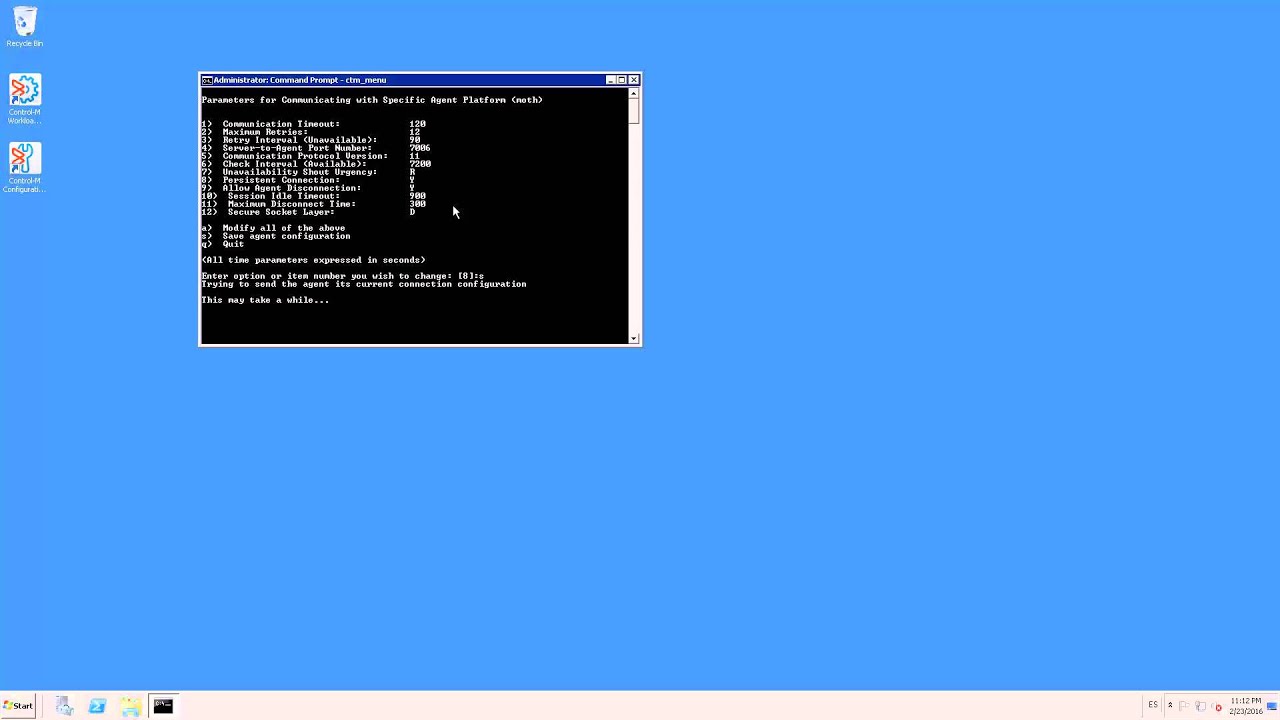This screenshot has height=720, width=1280.
Task: Click the 'Communication Protocol Version' line
Action: [310, 156]
